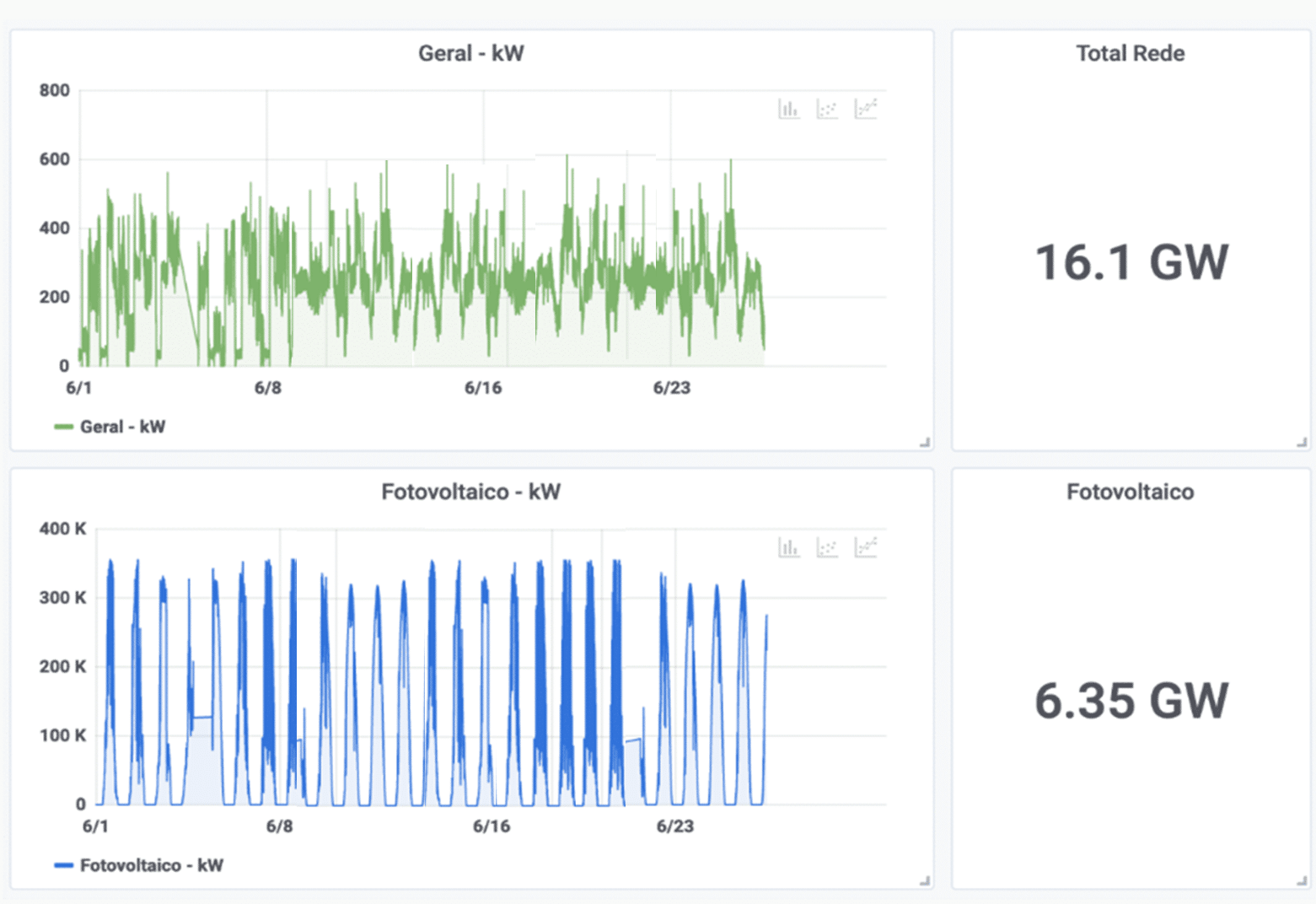Switch Fotovoltaico chart to bar chart view
The width and height of the screenshot is (1316, 904).
click(788, 547)
